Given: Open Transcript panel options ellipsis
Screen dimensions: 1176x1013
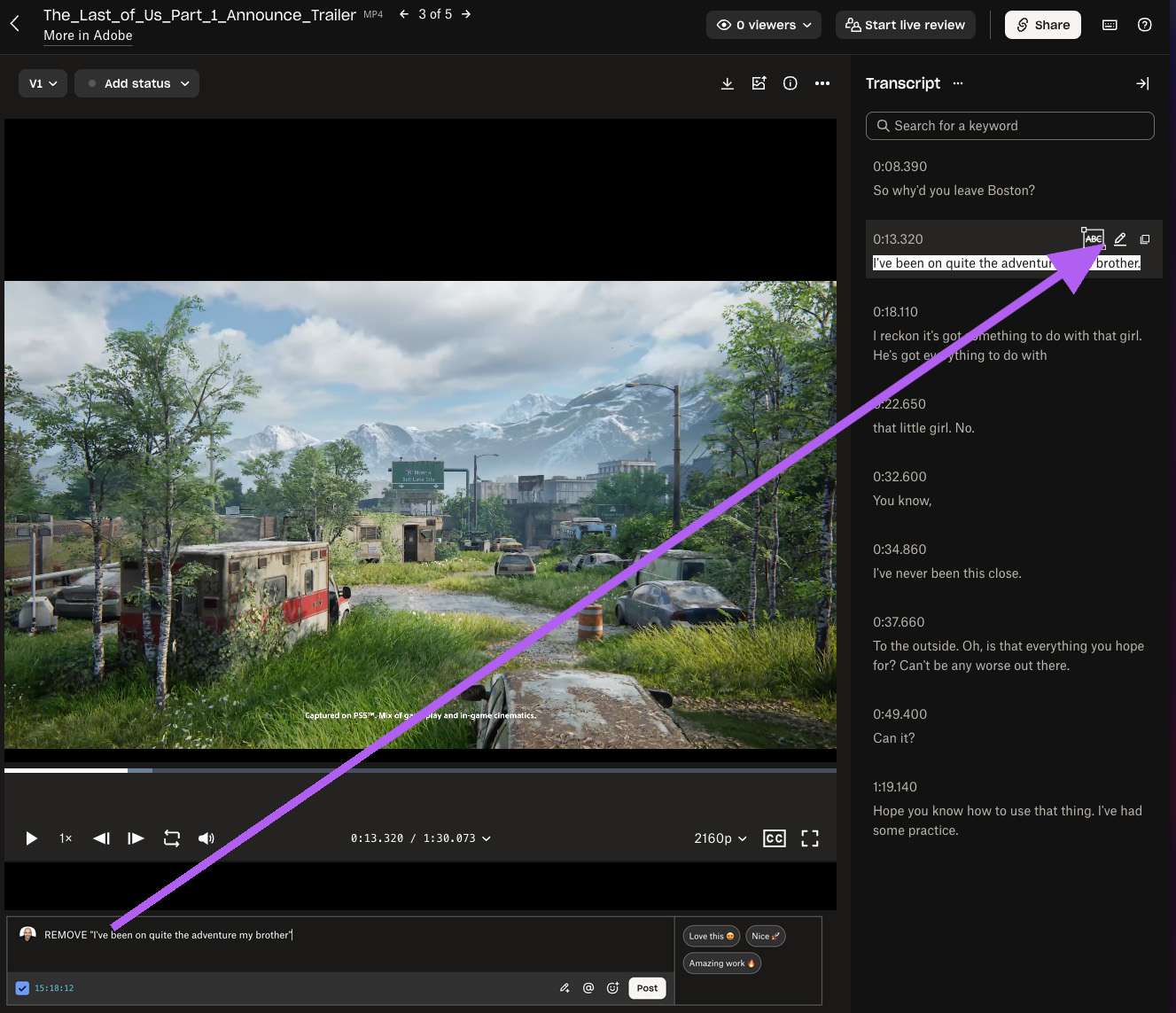Looking at the screenshot, I should click(x=958, y=83).
